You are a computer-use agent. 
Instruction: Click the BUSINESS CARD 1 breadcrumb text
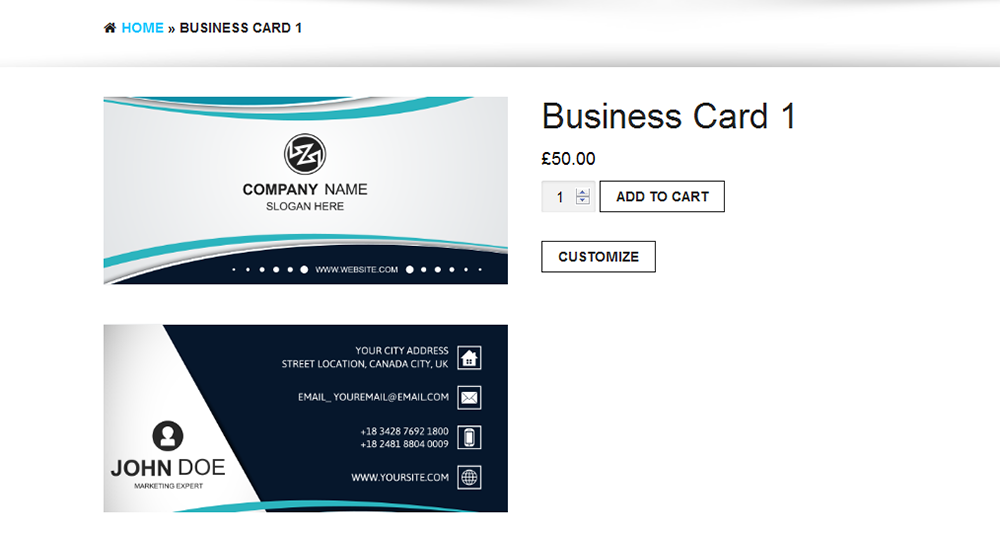coord(240,28)
